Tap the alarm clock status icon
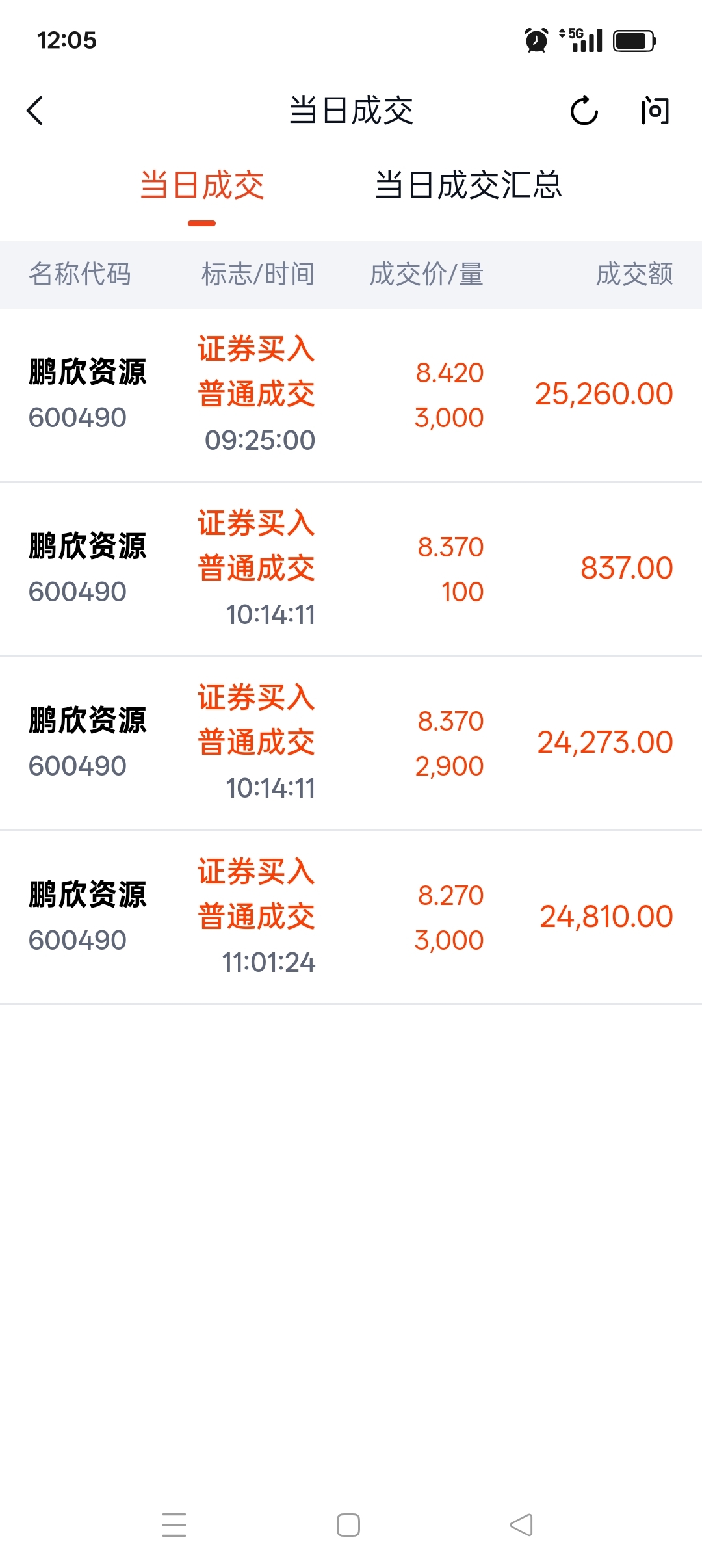The image size is (702, 1568). (536, 40)
